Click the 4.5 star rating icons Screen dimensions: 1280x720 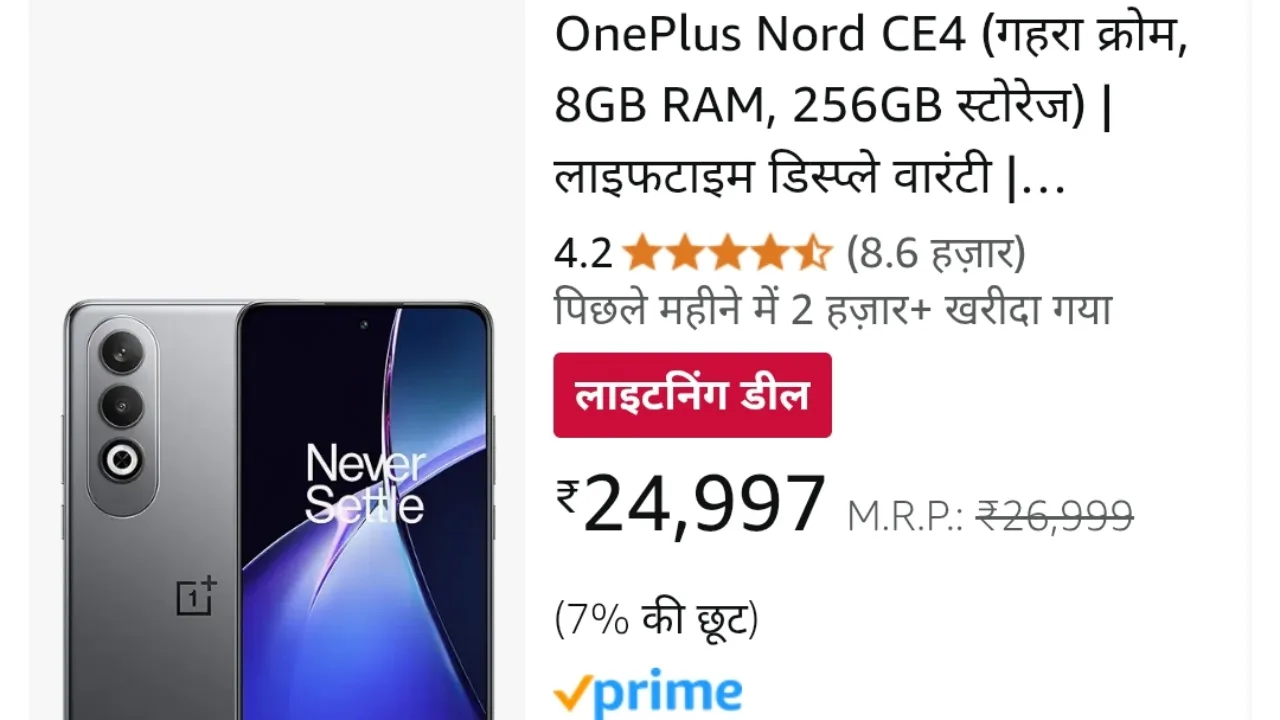727,254
